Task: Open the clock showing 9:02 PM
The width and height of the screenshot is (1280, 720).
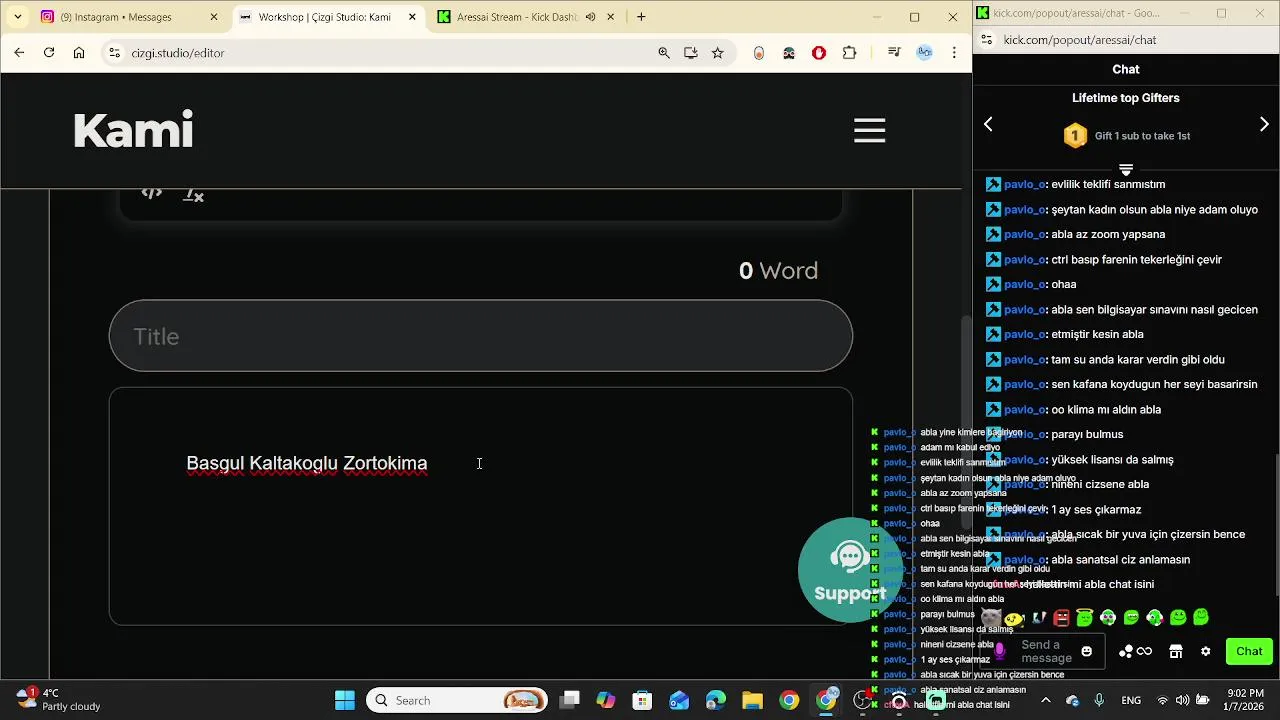Action: point(1244,699)
